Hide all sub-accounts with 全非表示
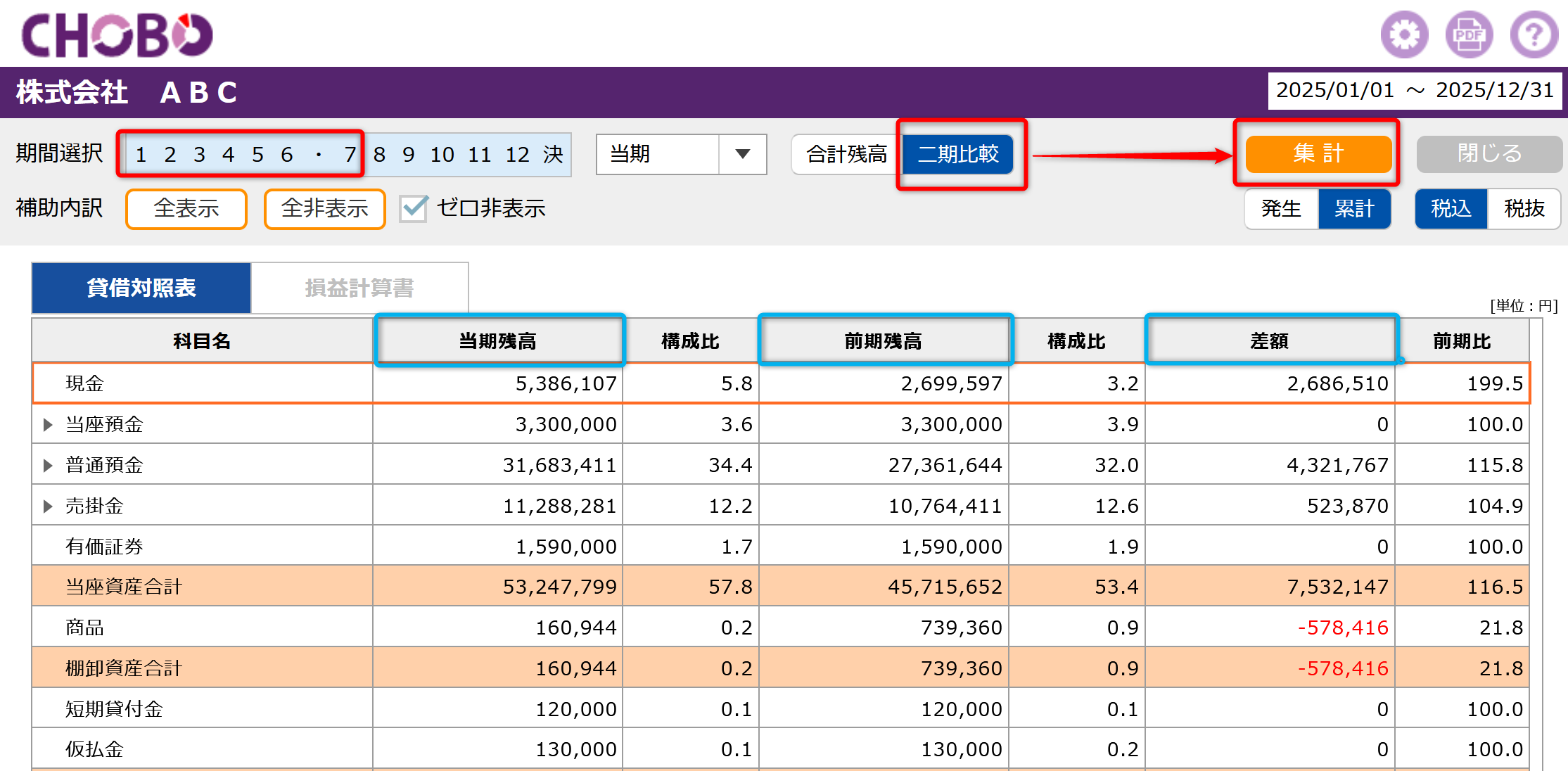The height and width of the screenshot is (771, 1568). tap(324, 209)
